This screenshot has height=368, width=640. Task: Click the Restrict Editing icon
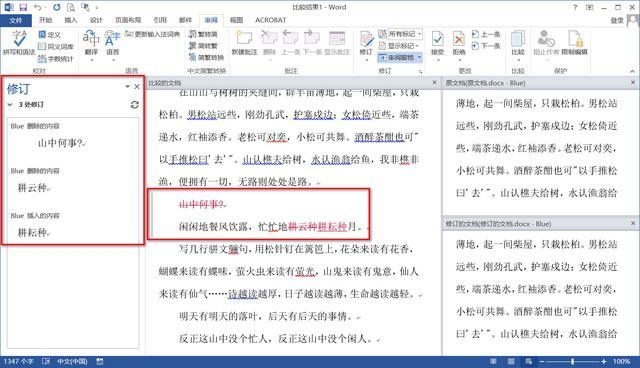[x=574, y=43]
